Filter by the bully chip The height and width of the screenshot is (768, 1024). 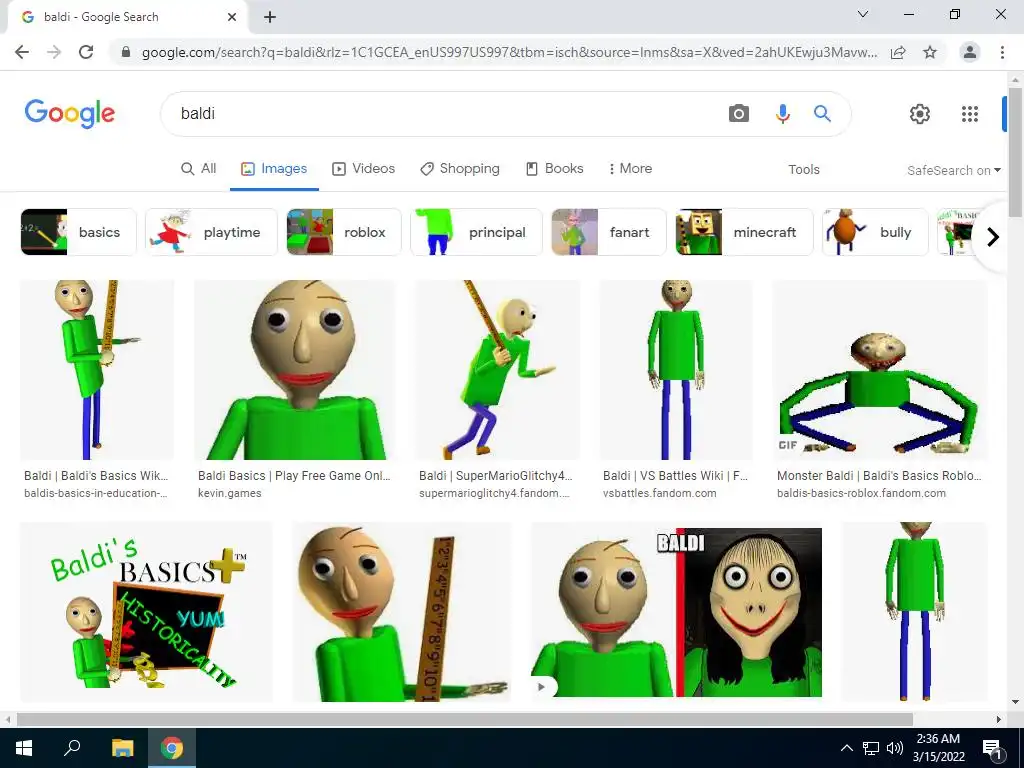point(875,232)
